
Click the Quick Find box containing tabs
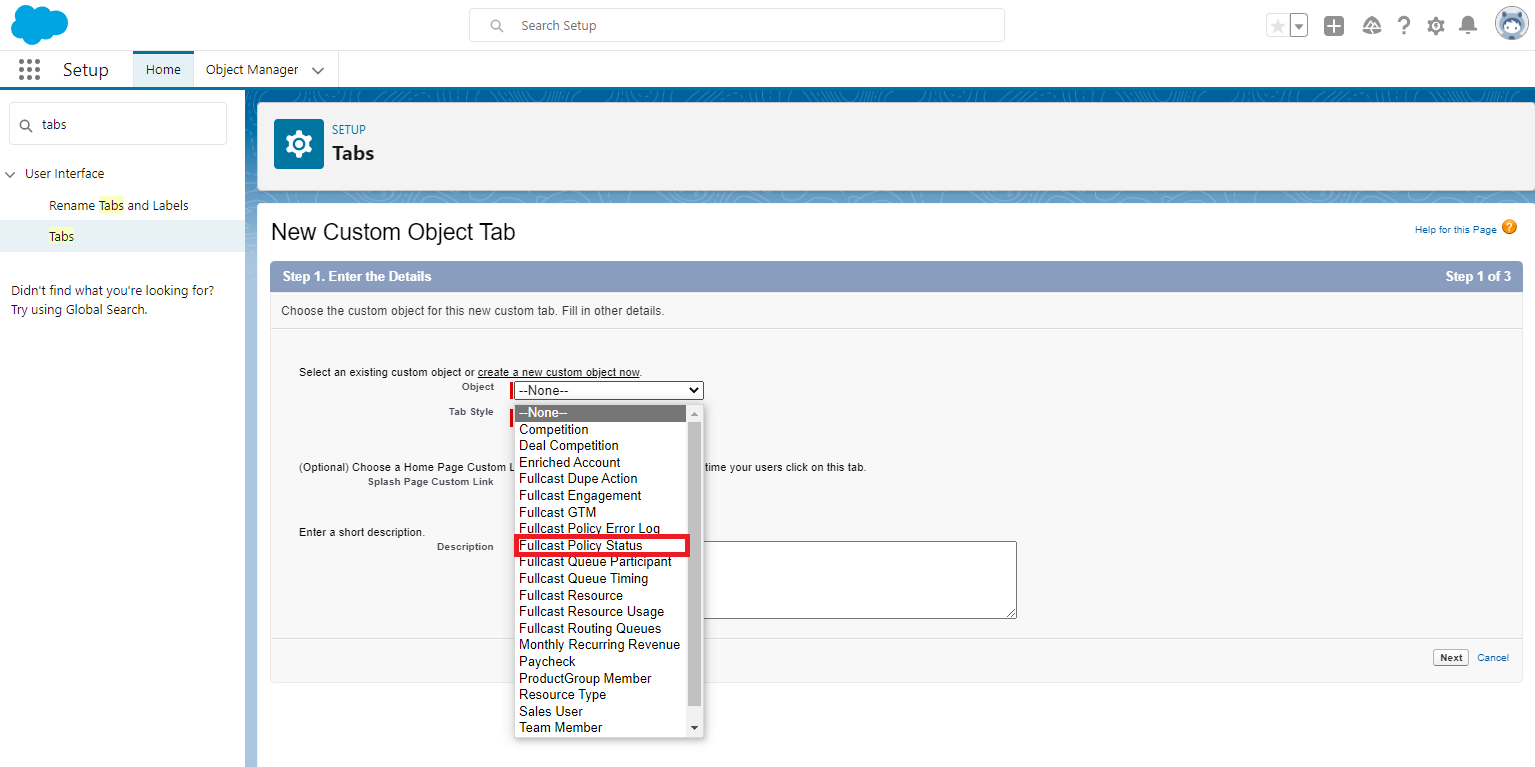pos(118,124)
